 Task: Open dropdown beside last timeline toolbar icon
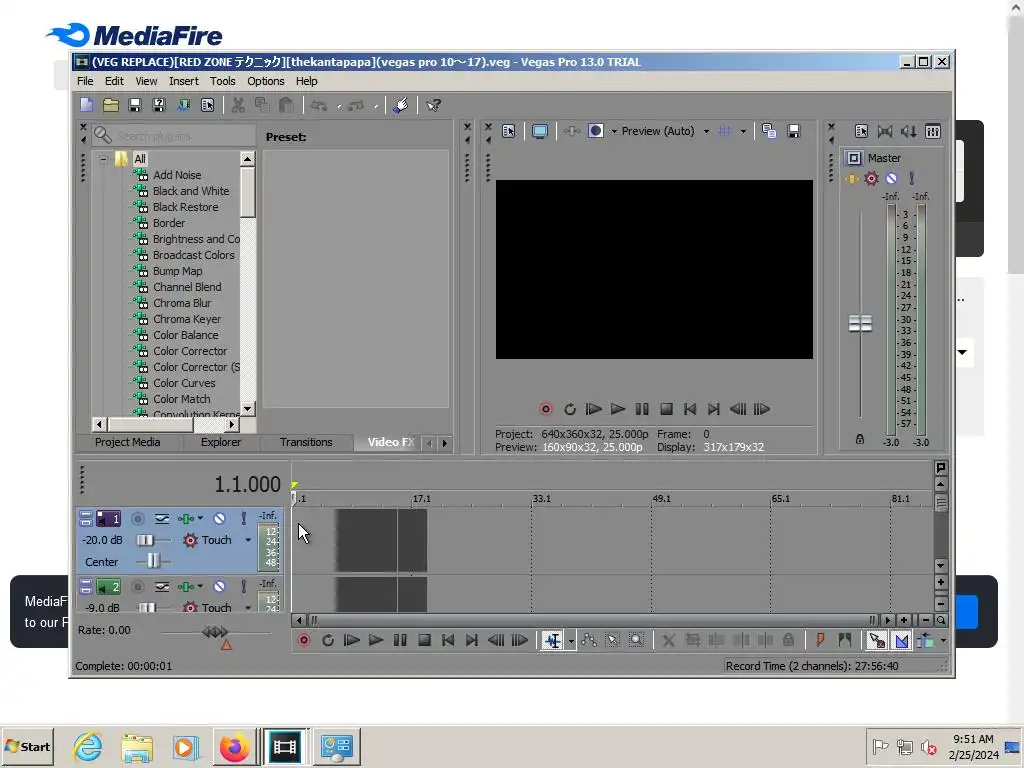click(x=943, y=641)
